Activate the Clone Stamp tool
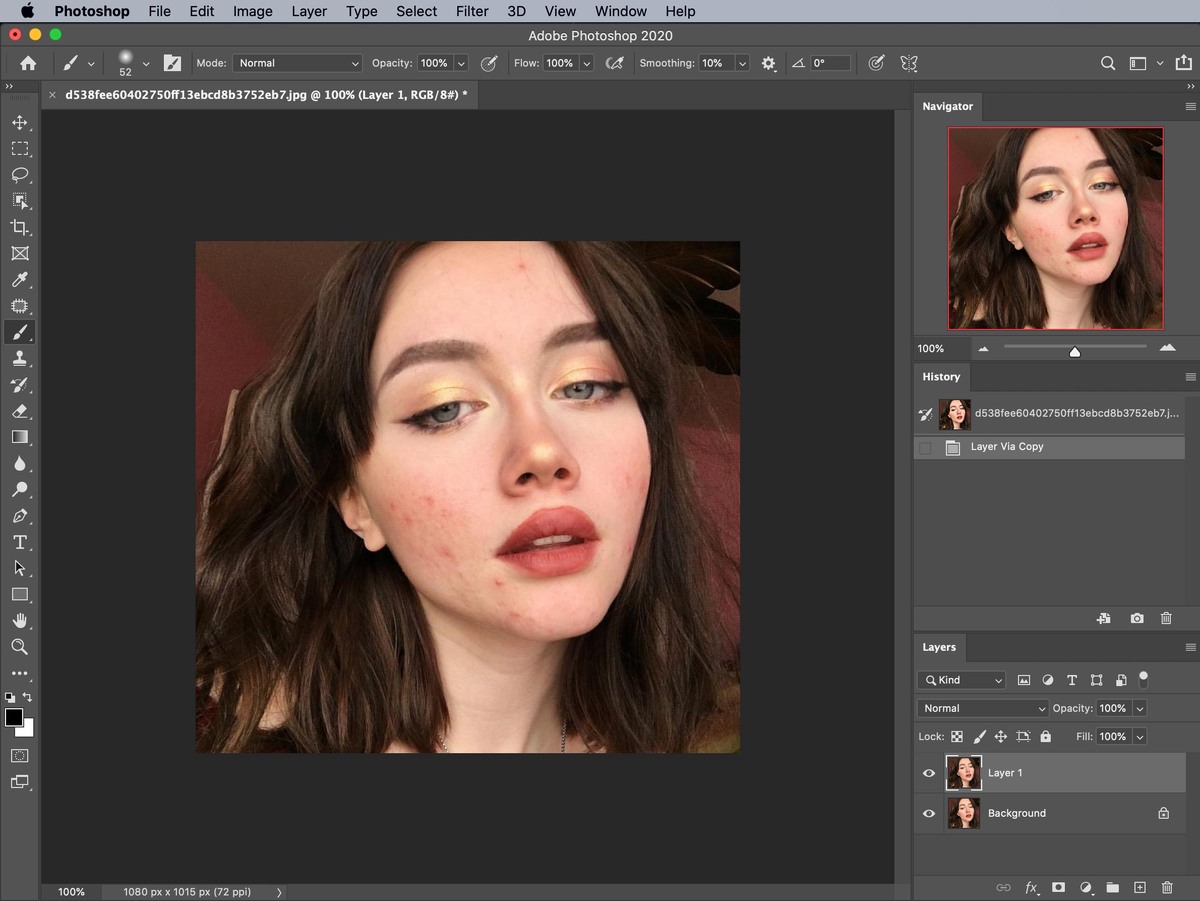This screenshot has height=901, width=1200. point(19,359)
